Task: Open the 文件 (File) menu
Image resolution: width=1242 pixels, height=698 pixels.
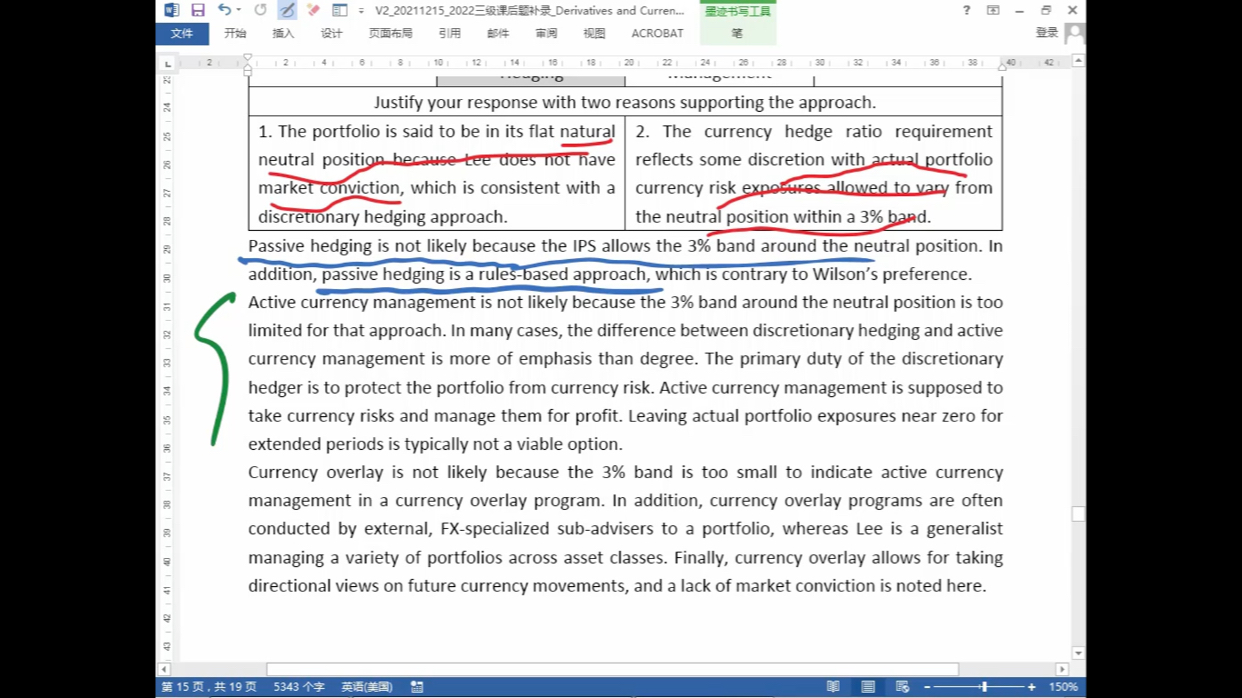Action: coord(182,33)
